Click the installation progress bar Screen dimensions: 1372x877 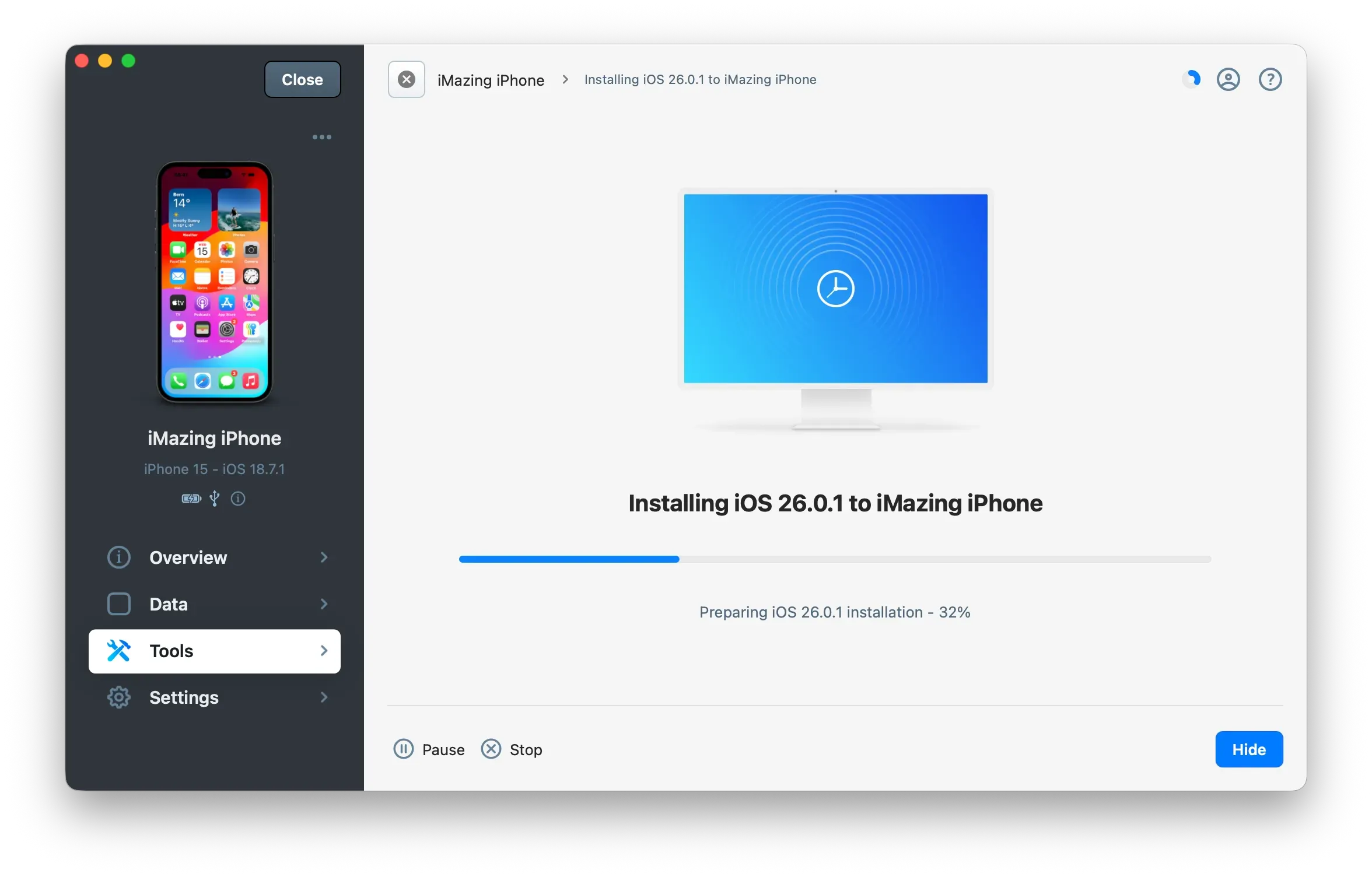[x=834, y=559]
